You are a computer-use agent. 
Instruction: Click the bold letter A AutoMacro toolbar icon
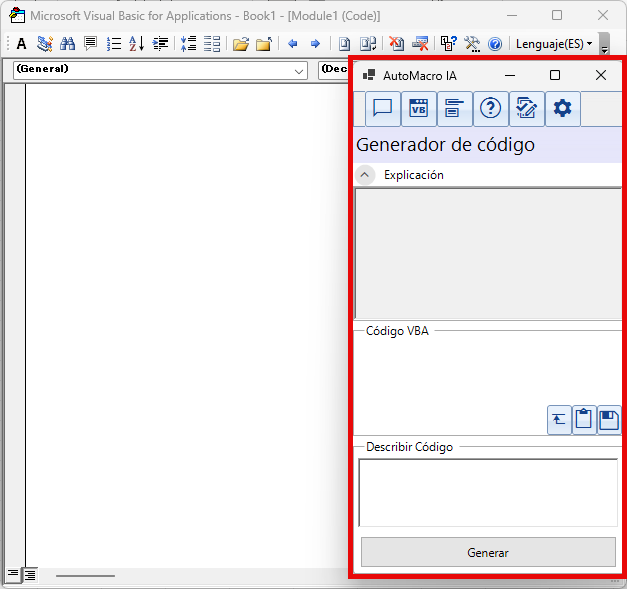22,44
